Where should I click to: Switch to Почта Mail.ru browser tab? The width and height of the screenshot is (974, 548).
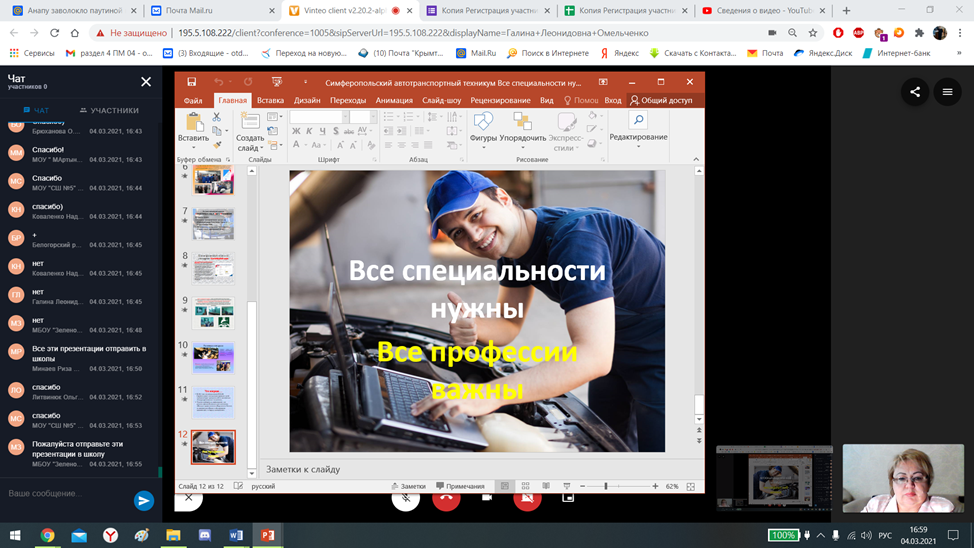(213, 11)
